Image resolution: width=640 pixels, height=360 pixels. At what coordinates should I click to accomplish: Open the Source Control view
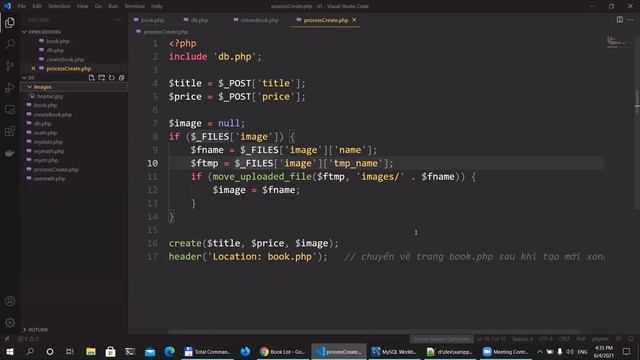coord(10,66)
